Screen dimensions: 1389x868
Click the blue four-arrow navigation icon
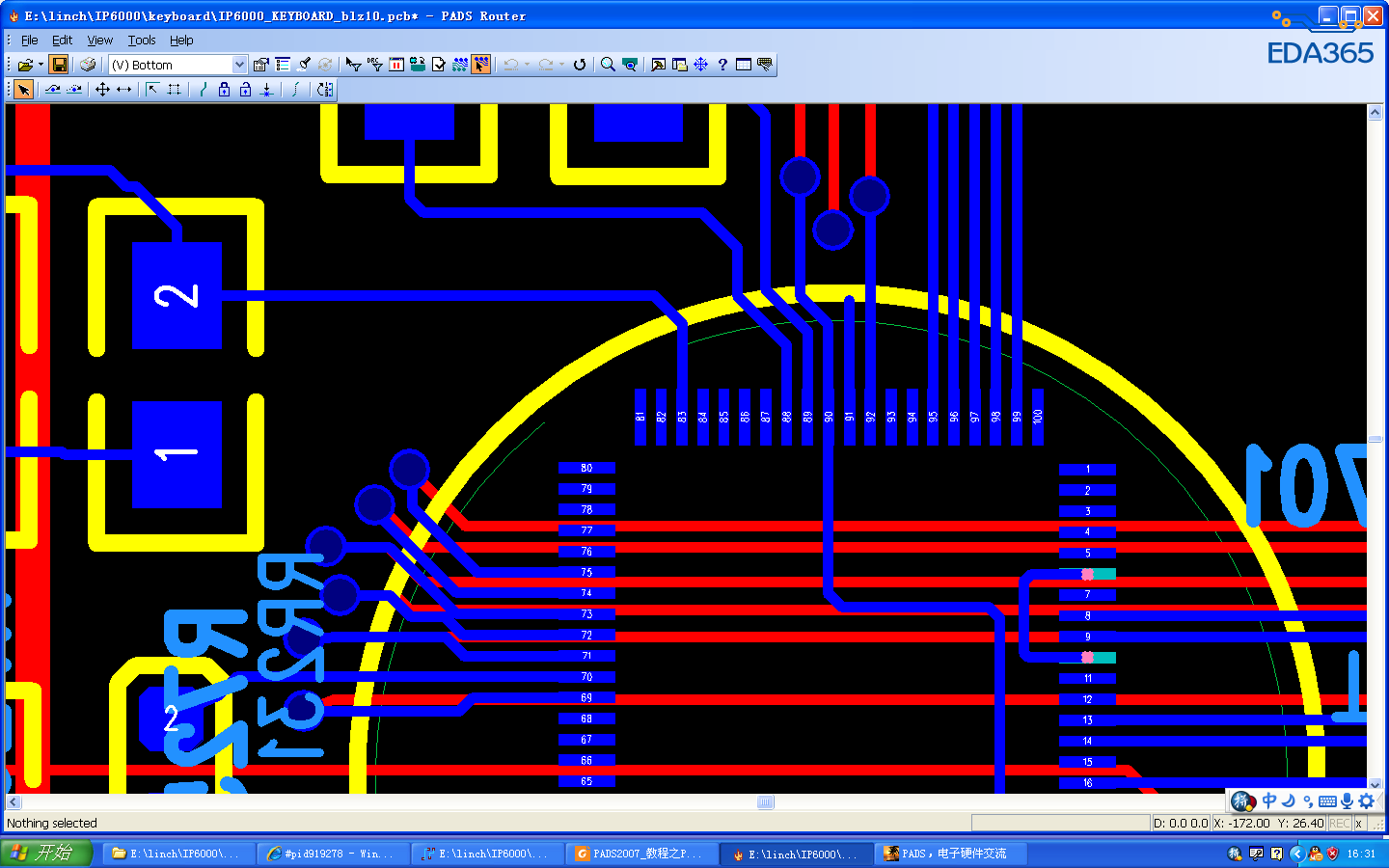[x=701, y=65]
